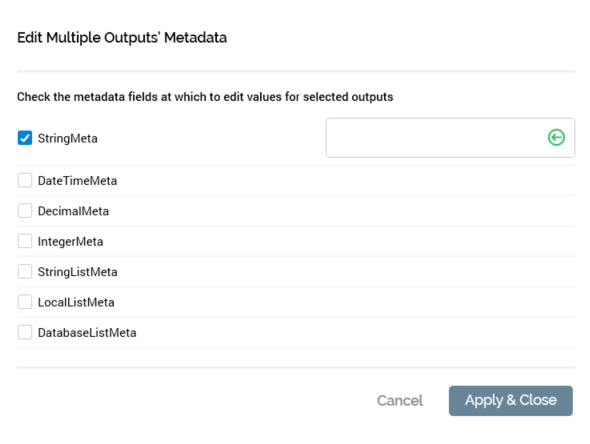Viewport: 590px width, 444px height.
Task: Cancel the metadata edit dialog
Action: pyautogui.click(x=400, y=400)
